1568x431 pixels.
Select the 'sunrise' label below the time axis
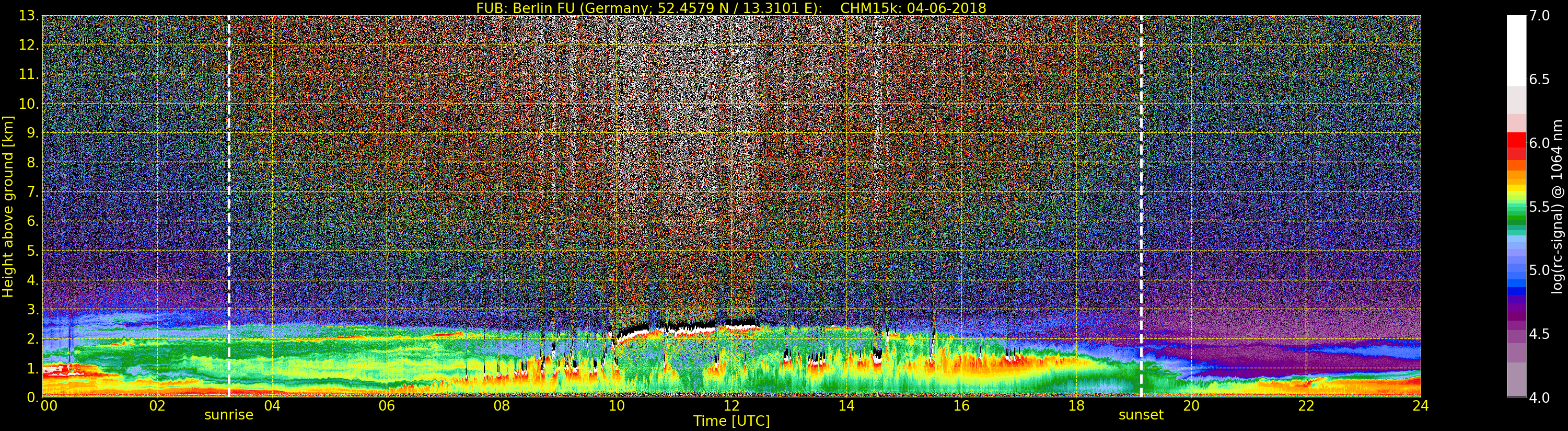click(228, 415)
